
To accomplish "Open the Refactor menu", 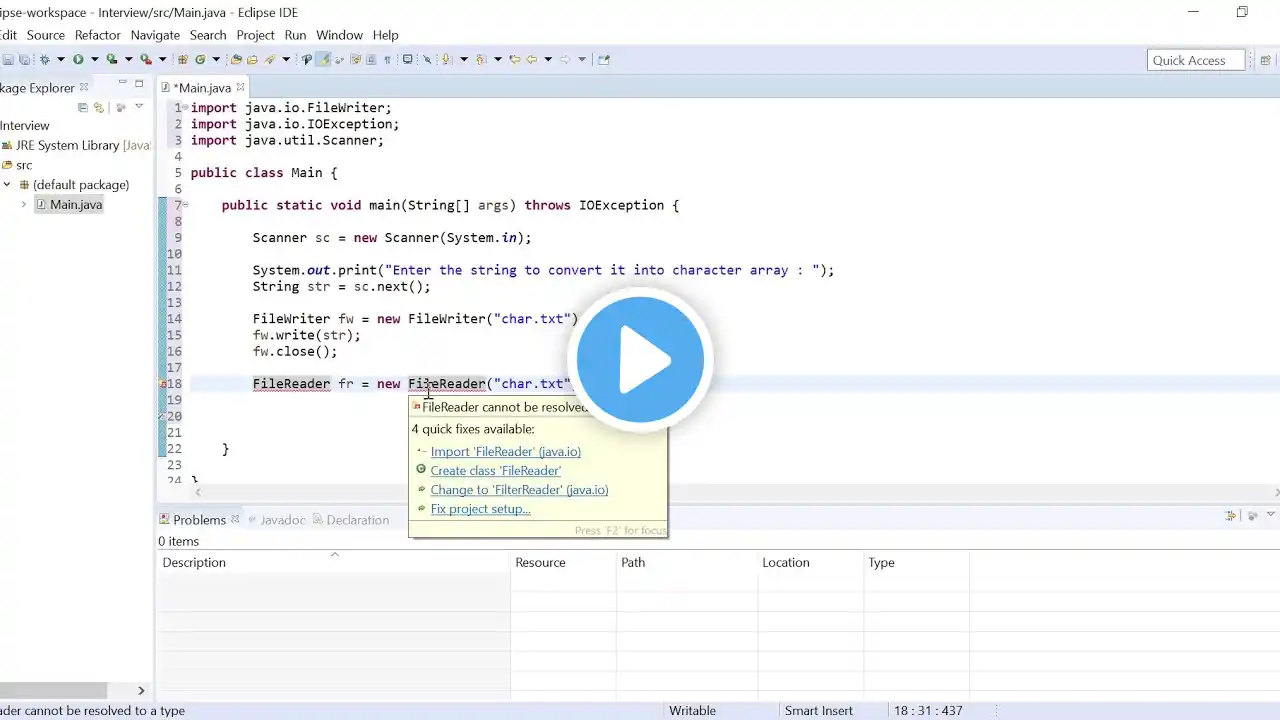I will point(97,35).
